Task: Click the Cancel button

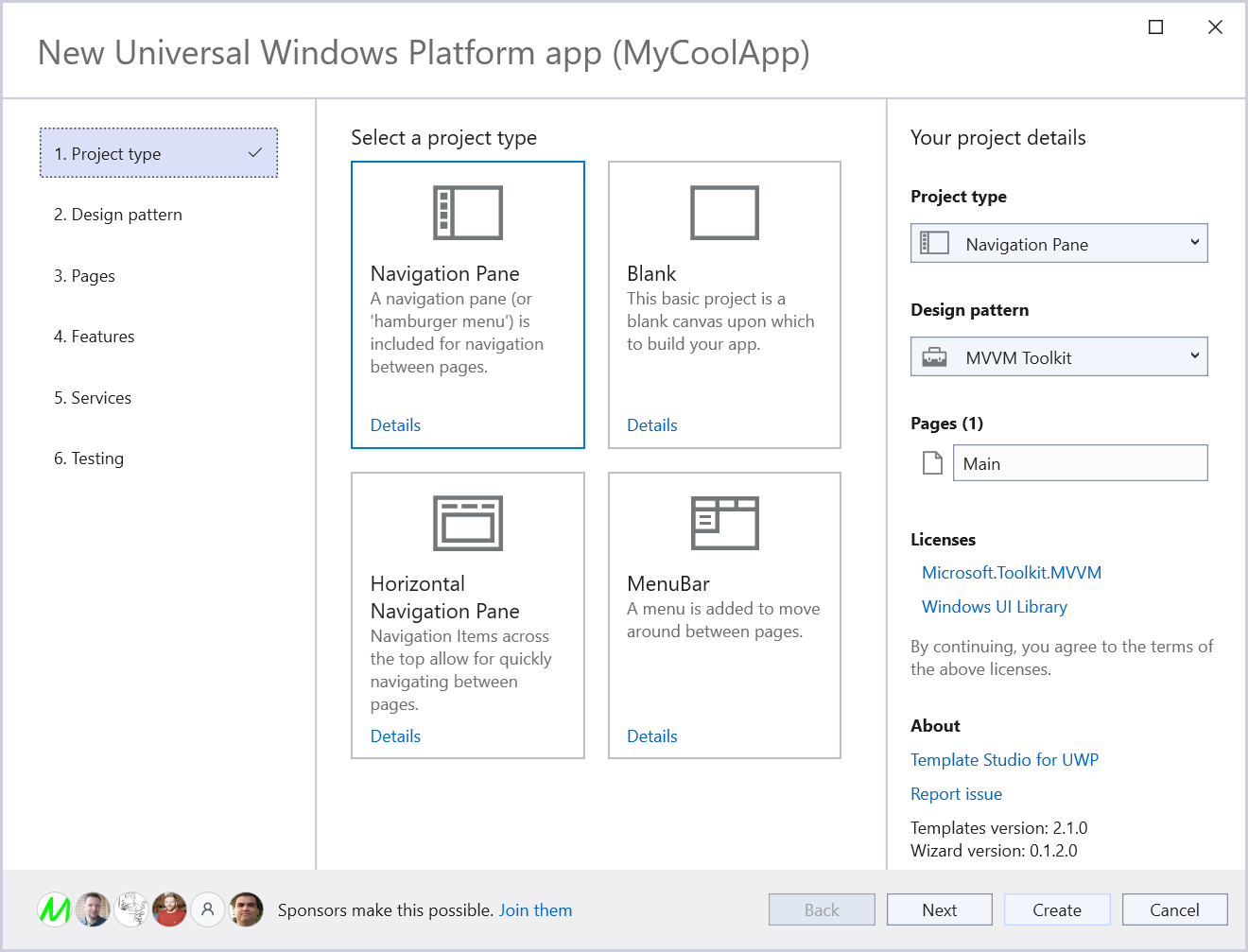Action: (1174, 909)
